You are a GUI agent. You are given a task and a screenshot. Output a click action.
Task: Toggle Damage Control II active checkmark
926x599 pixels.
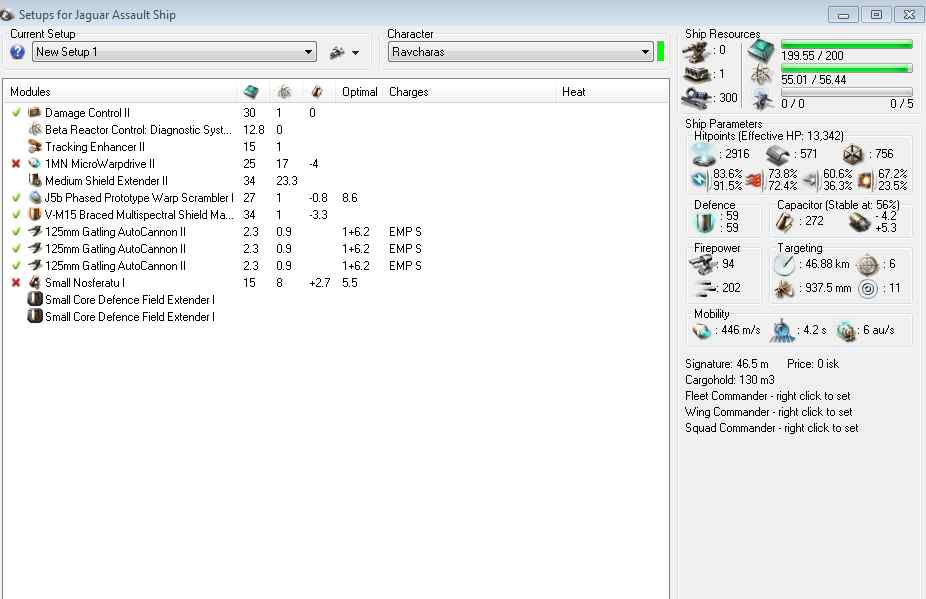point(17,112)
